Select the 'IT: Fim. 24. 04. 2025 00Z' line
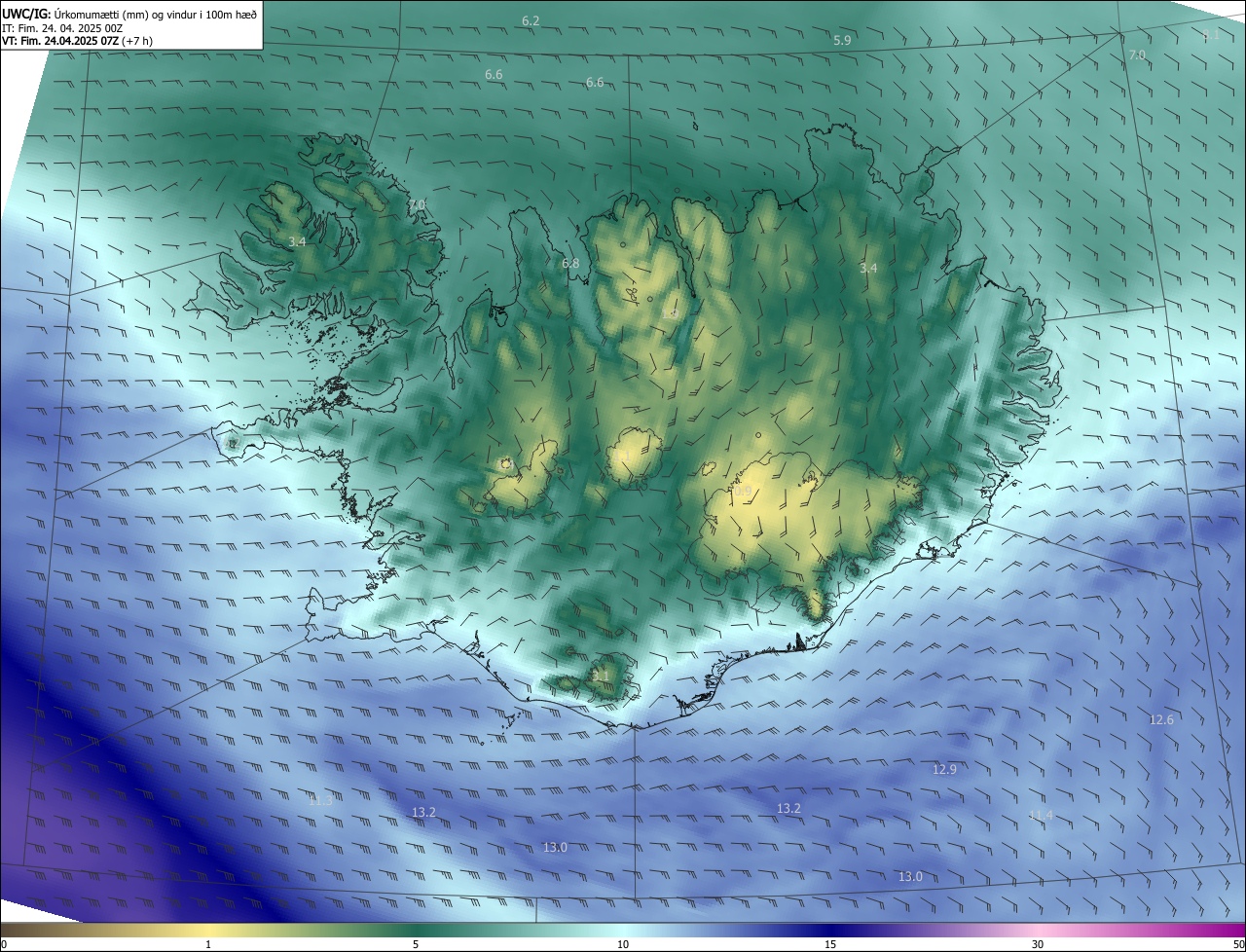 (x=62, y=28)
